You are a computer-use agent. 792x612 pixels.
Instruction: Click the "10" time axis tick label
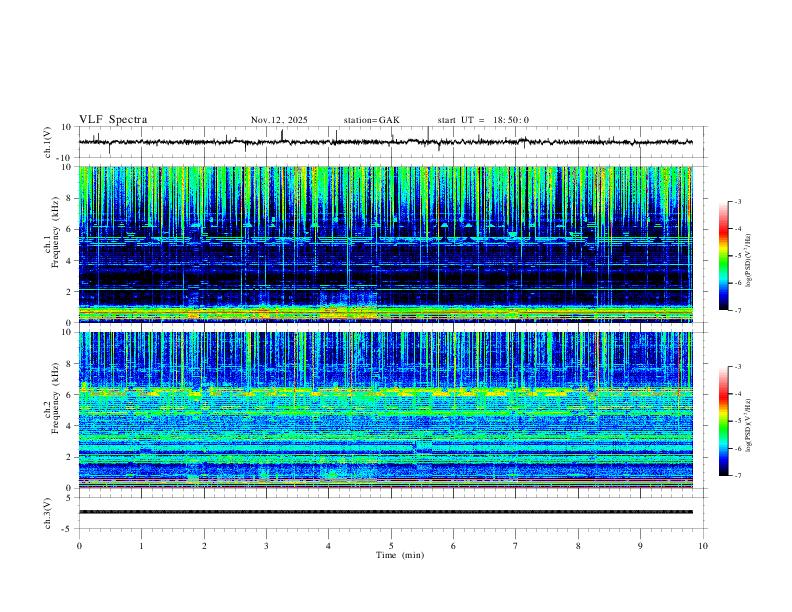(x=703, y=546)
